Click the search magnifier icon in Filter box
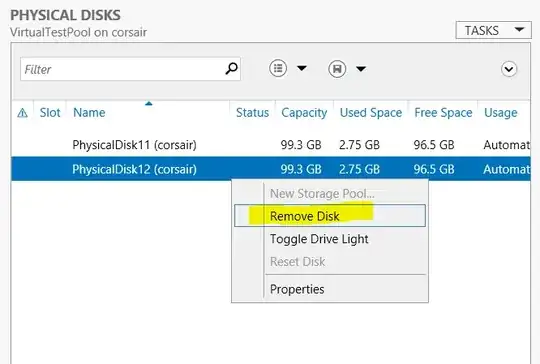 [x=231, y=69]
